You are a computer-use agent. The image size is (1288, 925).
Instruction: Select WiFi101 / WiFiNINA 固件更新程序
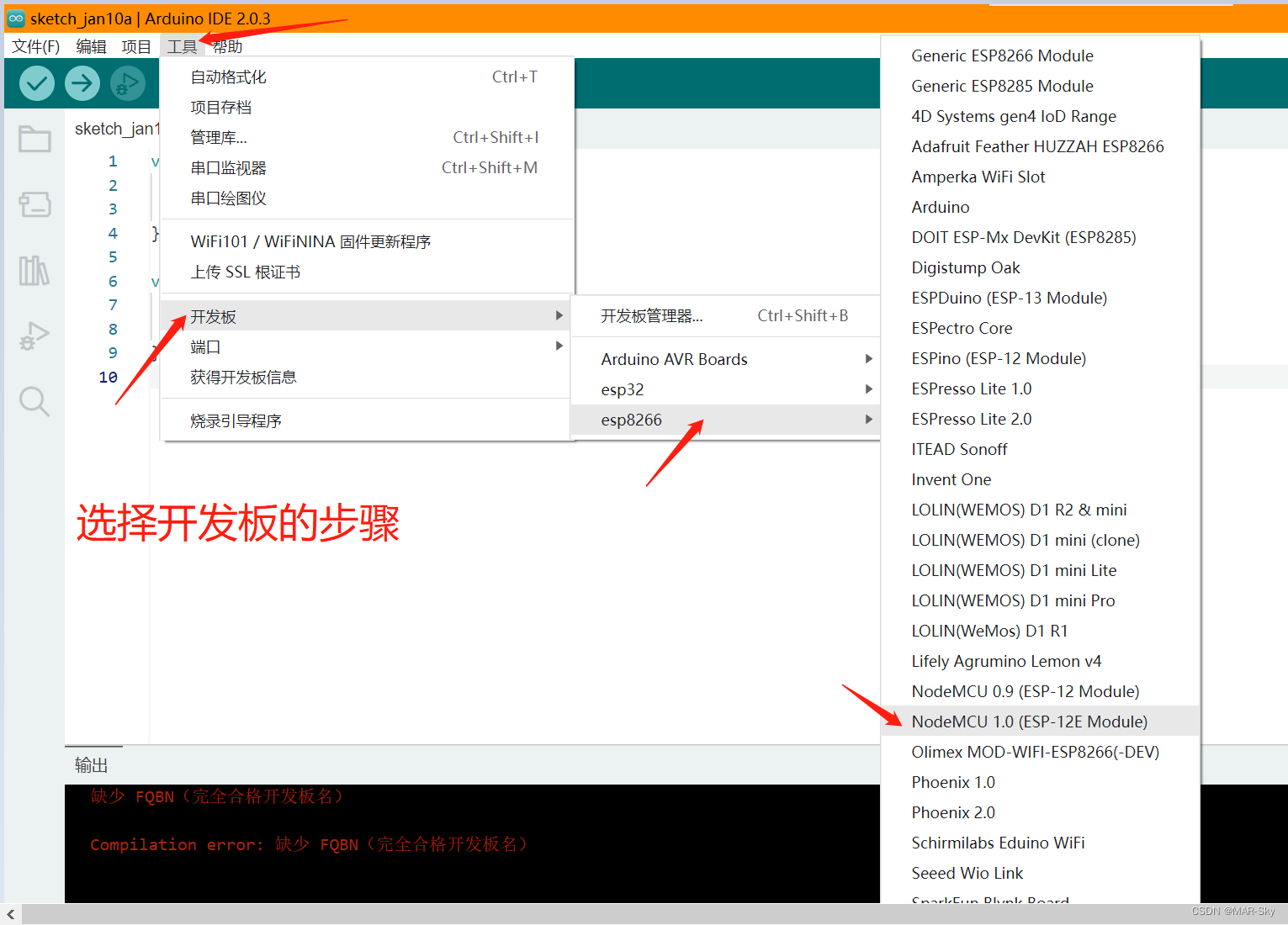point(367,241)
